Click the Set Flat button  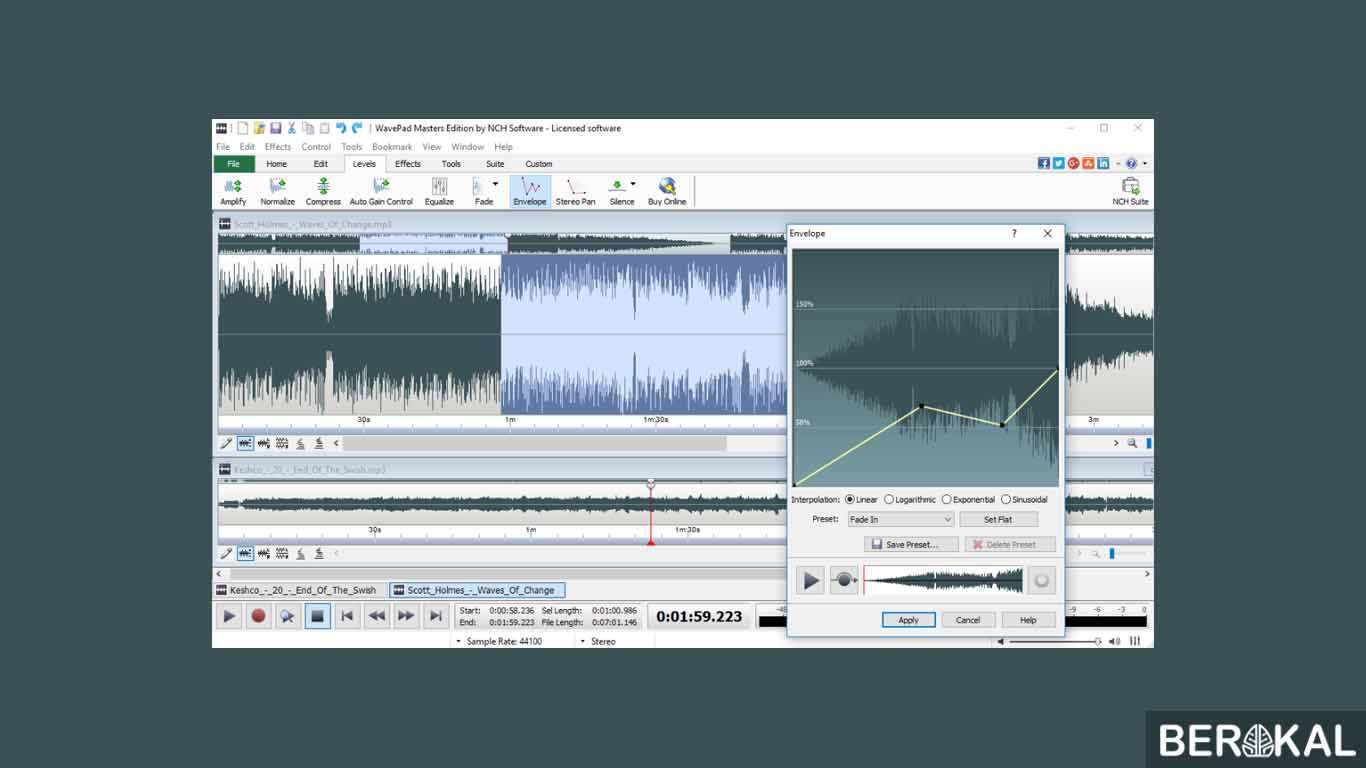[x=998, y=520]
